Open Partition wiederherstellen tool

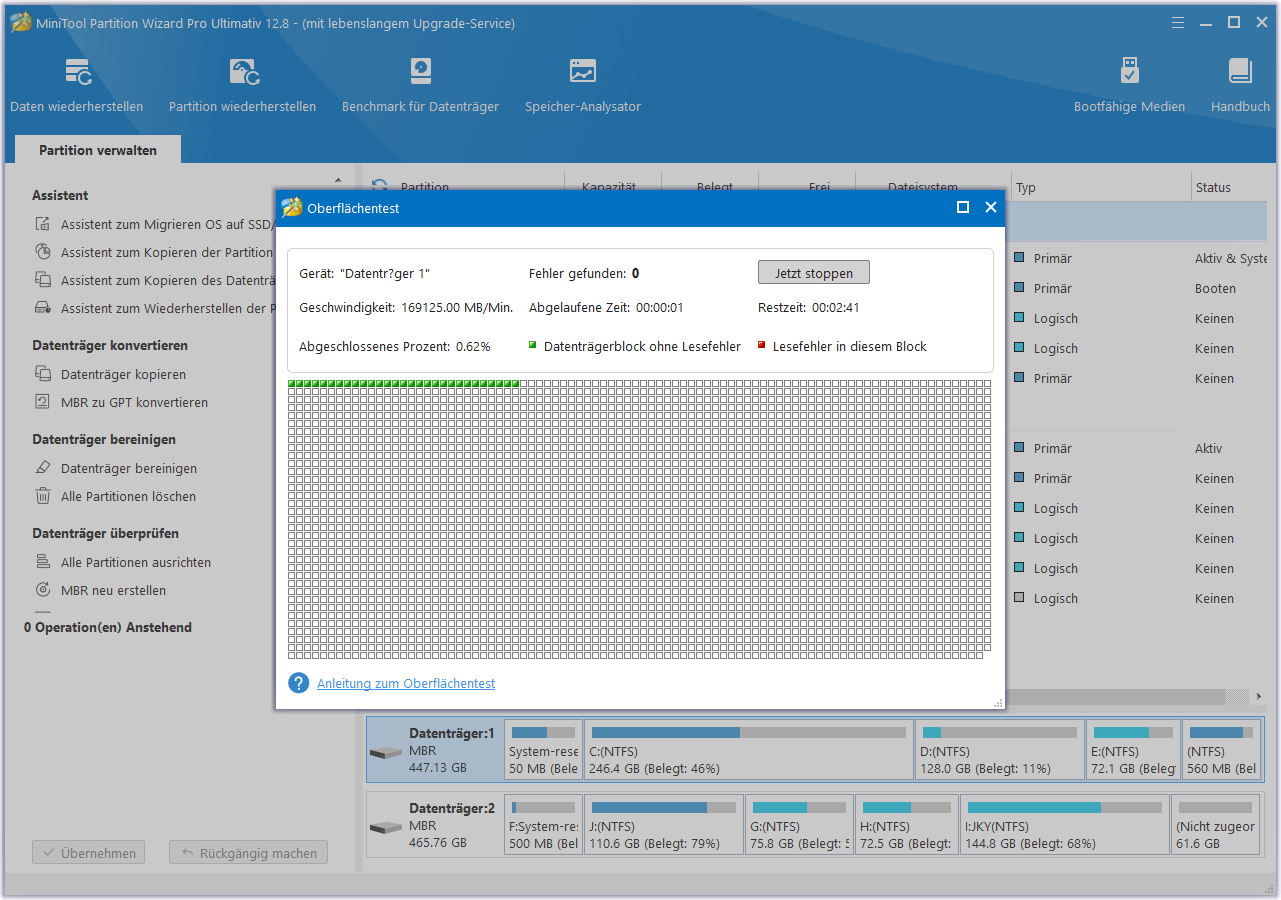click(x=243, y=85)
